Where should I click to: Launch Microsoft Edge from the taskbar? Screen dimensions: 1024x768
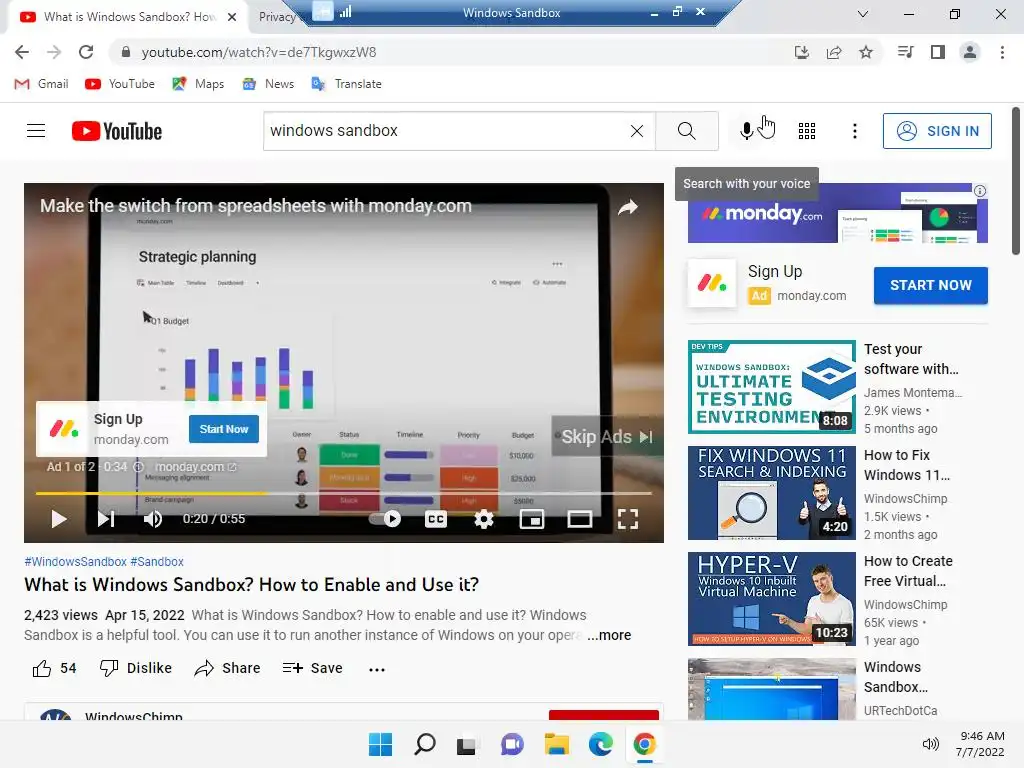coord(600,744)
